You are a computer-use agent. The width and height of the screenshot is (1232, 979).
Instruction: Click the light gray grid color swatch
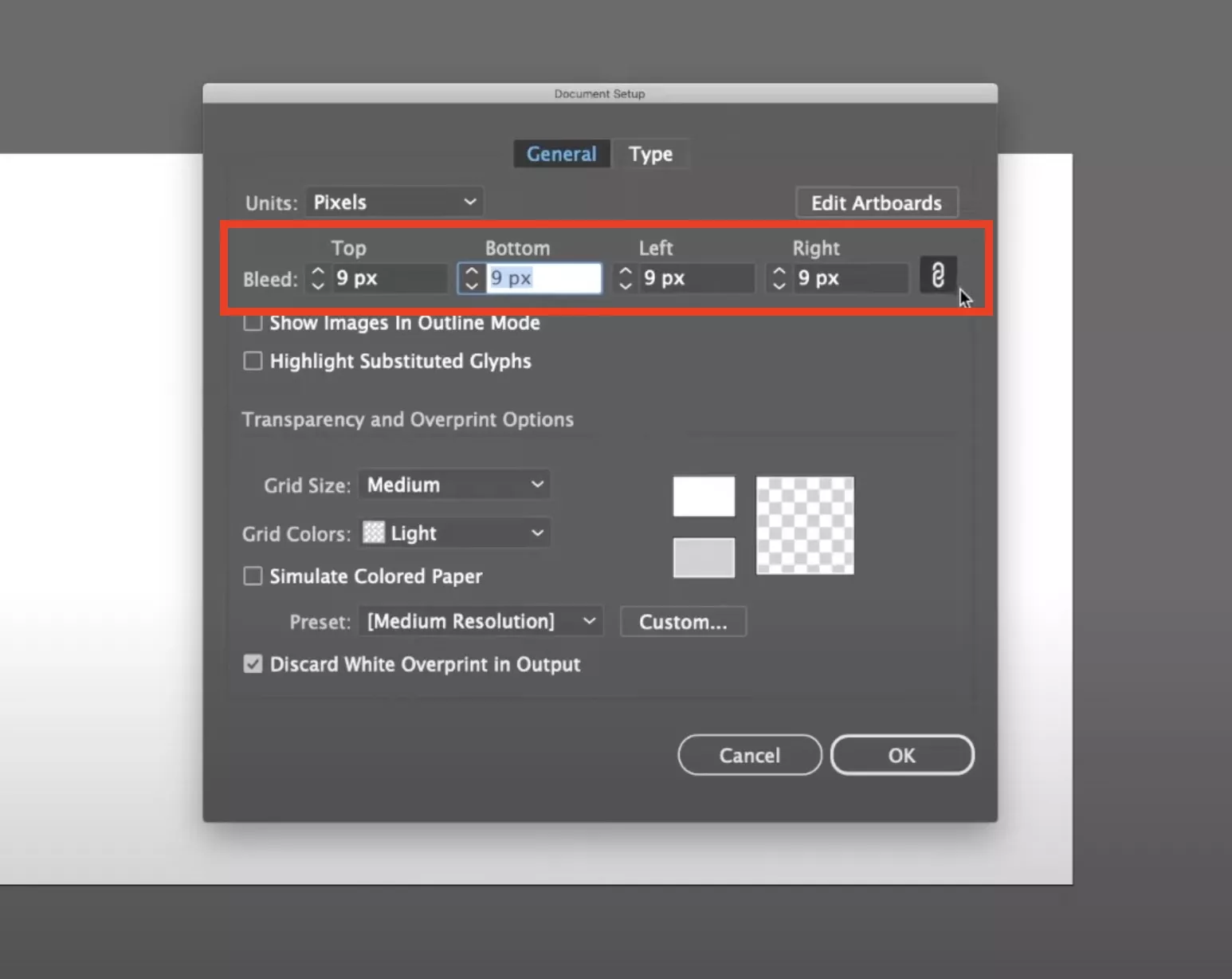point(704,557)
